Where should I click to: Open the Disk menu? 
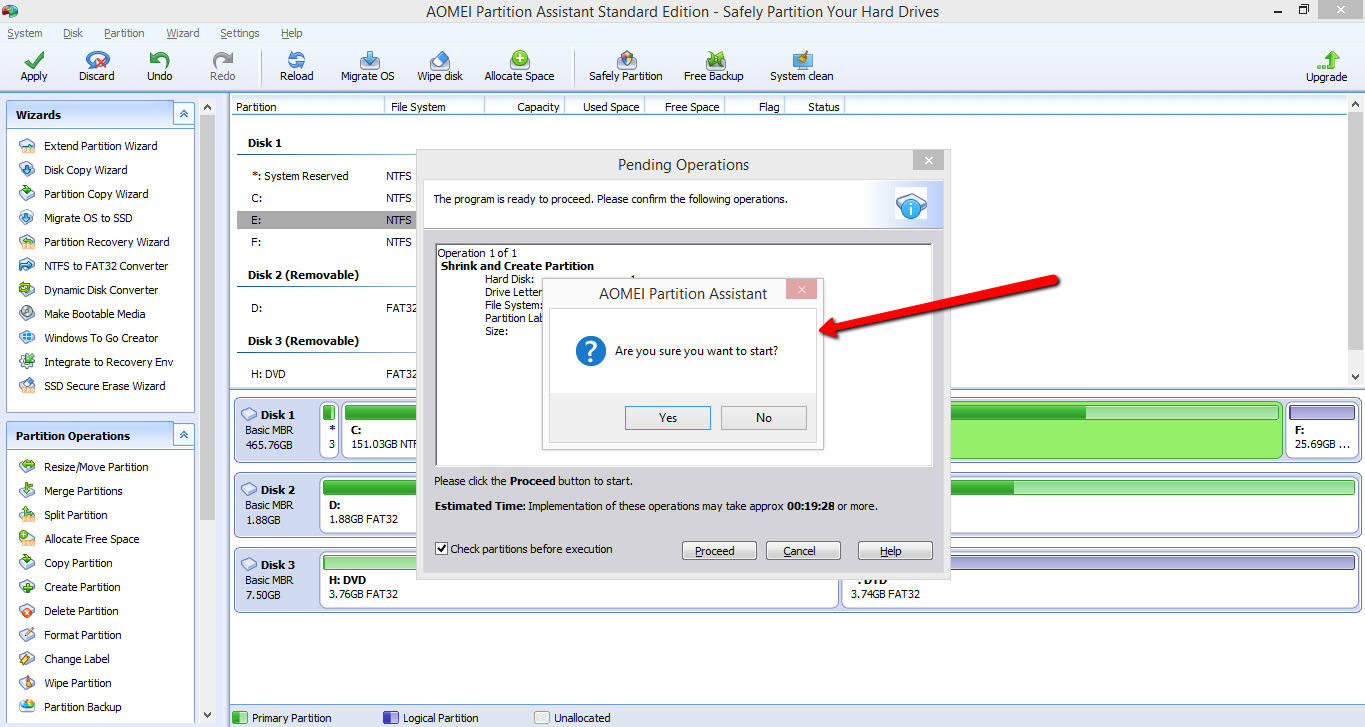(x=73, y=33)
